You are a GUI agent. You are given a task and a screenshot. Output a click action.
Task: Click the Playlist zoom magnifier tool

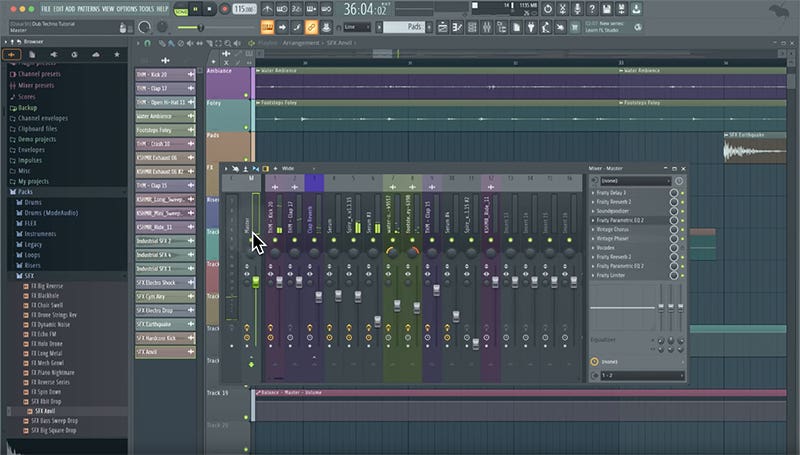tap(228, 43)
